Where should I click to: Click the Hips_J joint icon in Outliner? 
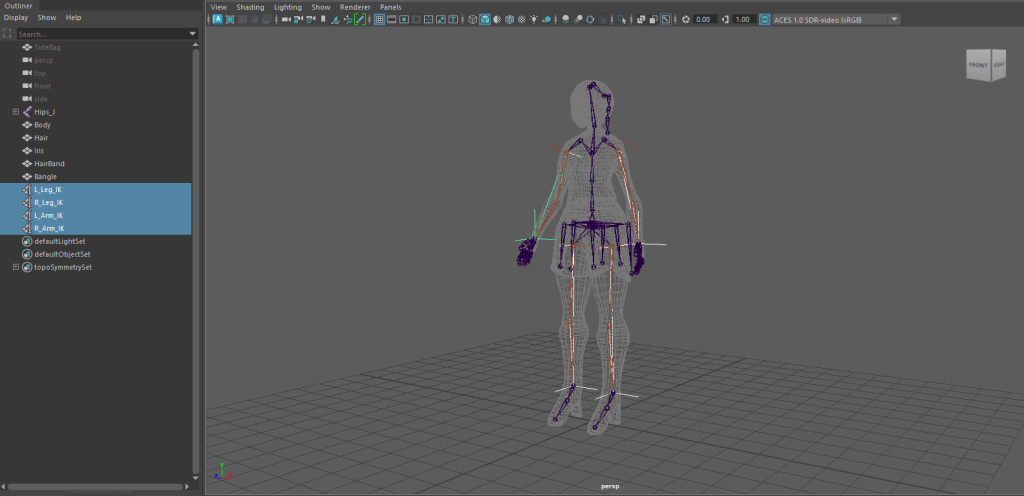click(27, 112)
